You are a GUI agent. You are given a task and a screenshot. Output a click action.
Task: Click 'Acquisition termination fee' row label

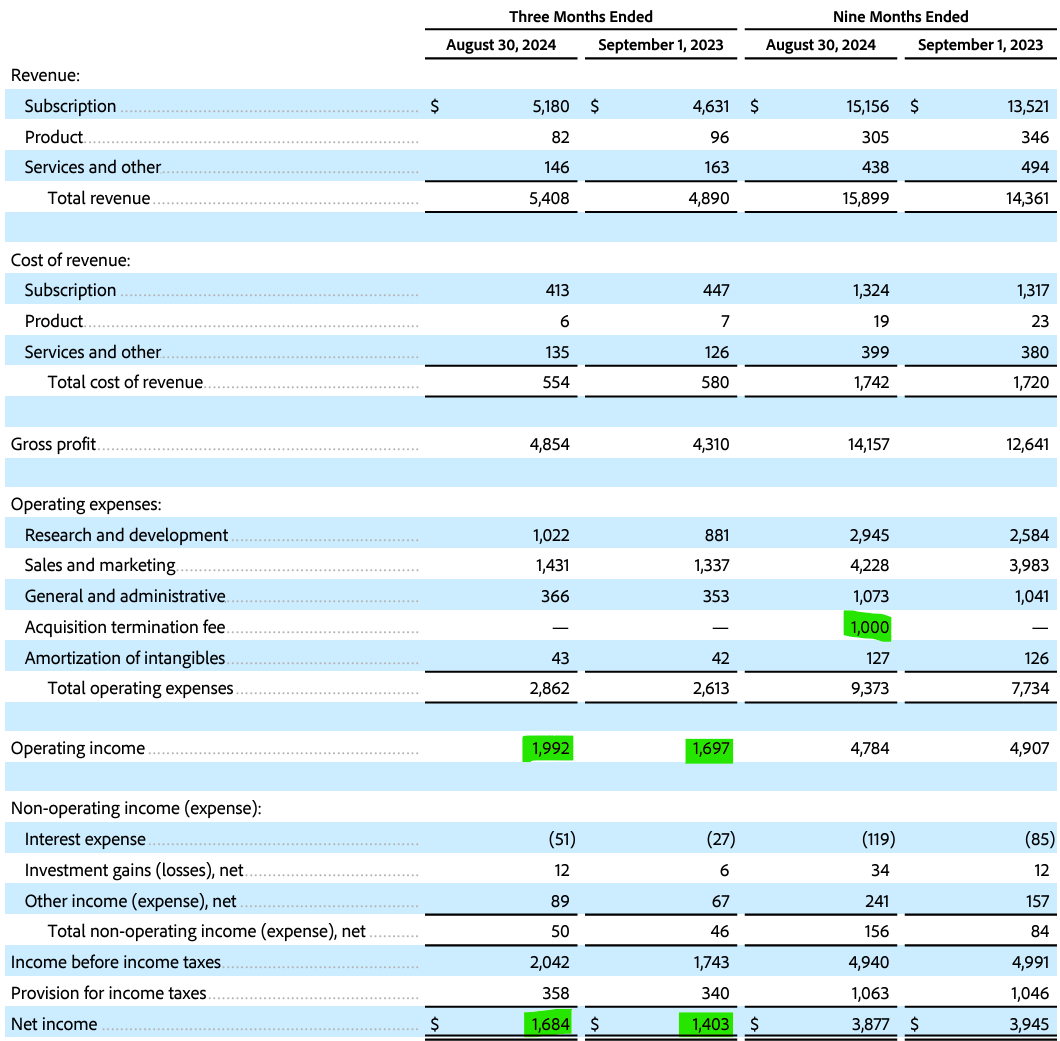pyautogui.click(x=125, y=627)
